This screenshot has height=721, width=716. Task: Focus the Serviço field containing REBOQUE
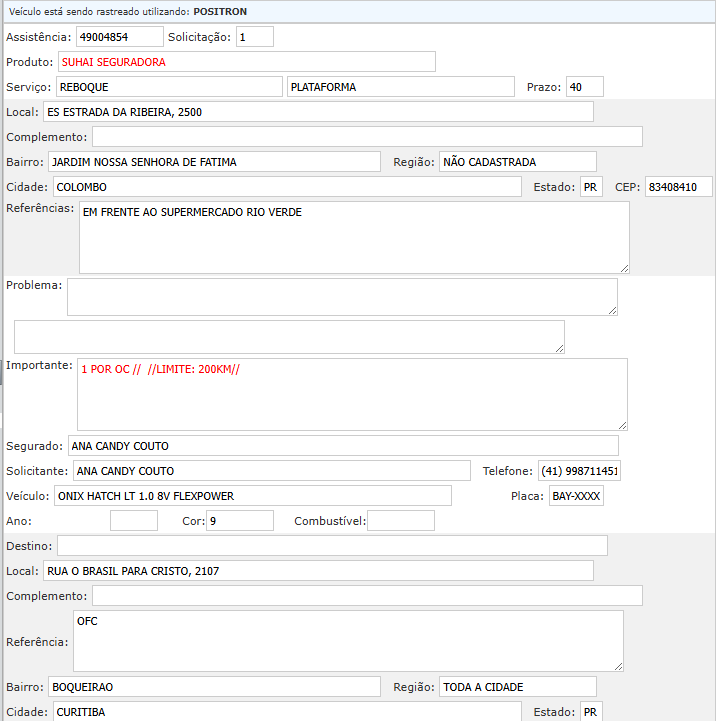(x=169, y=87)
